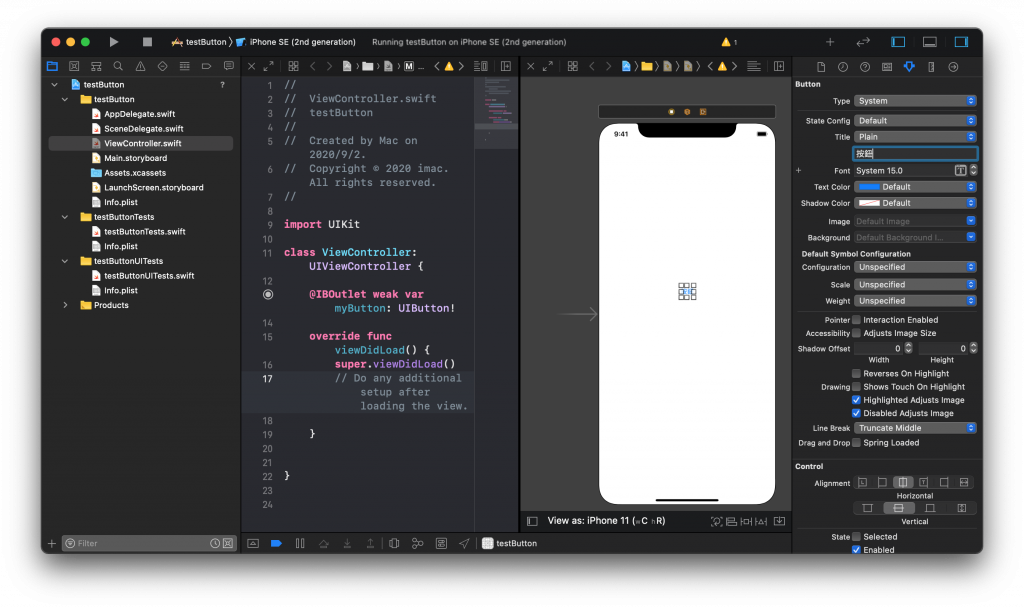Hide the Navigator panel icon
The height and width of the screenshot is (608, 1024).
[898, 42]
